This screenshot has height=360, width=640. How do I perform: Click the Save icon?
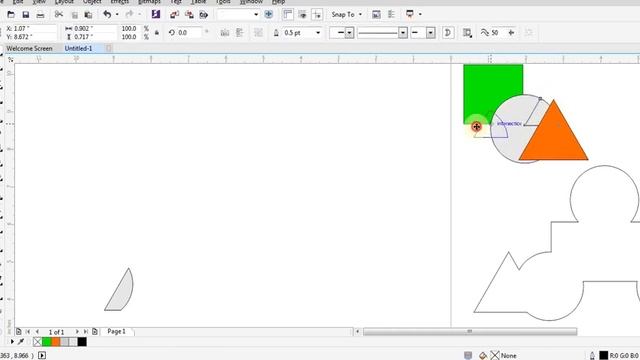tap(26, 15)
